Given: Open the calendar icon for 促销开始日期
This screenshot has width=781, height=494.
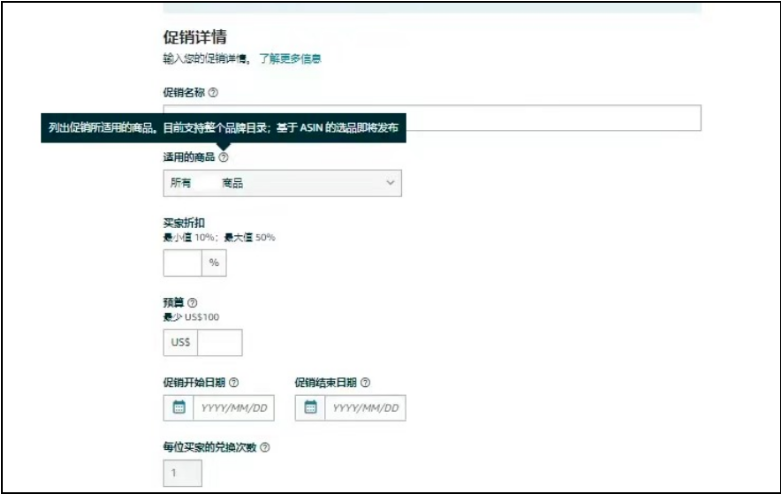Looking at the screenshot, I should point(179,408).
